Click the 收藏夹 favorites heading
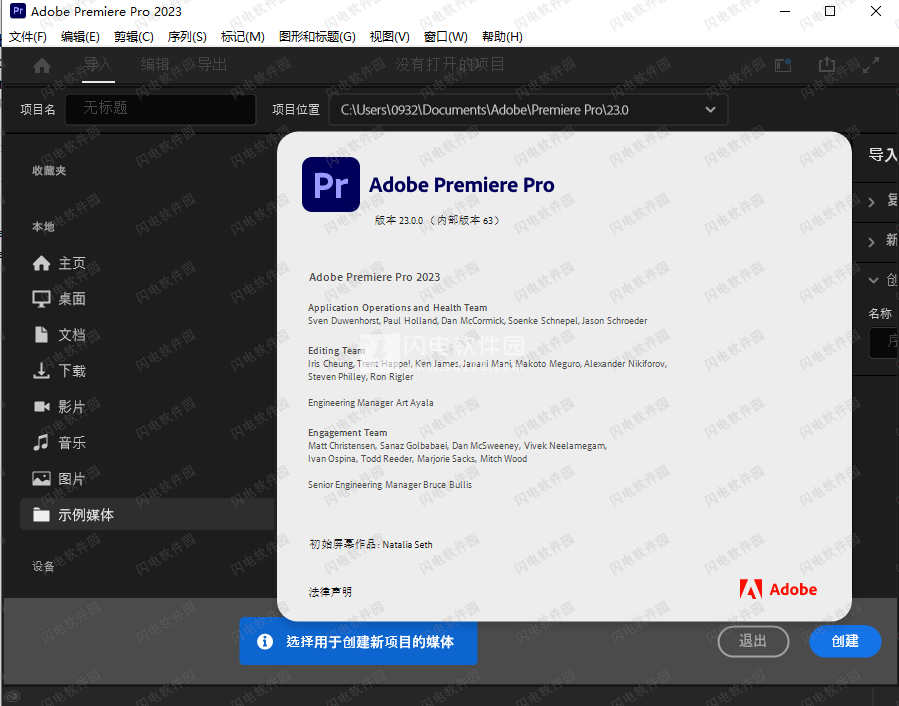Viewport: 899px width, 706px height. click(x=49, y=170)
